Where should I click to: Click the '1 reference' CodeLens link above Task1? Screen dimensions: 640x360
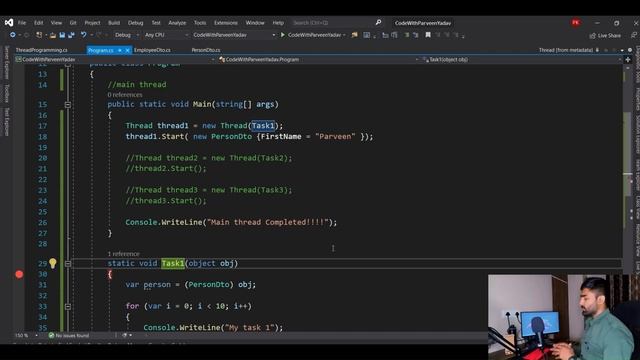click(x=123, y=254)
